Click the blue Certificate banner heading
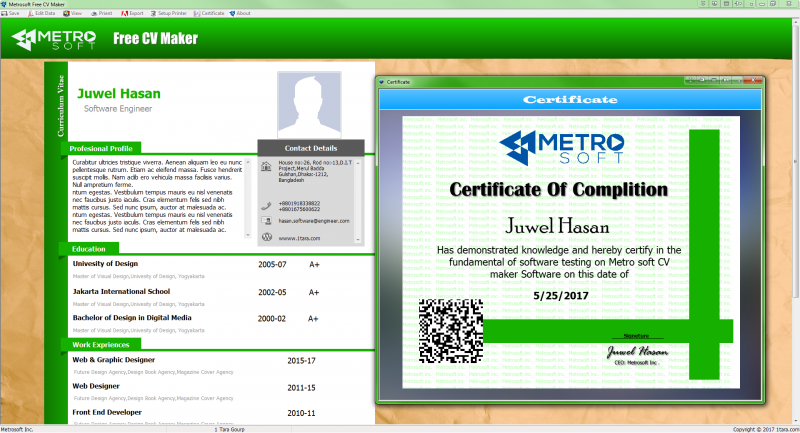 [570, 99]
